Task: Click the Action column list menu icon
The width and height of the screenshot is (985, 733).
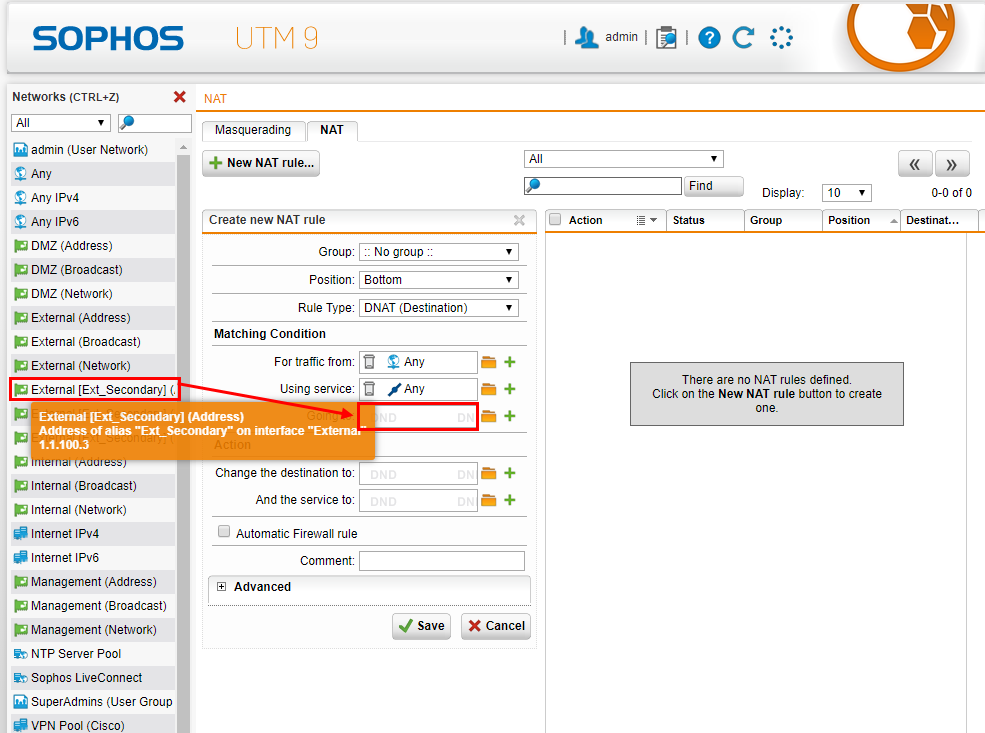Action: pos(646,220)
